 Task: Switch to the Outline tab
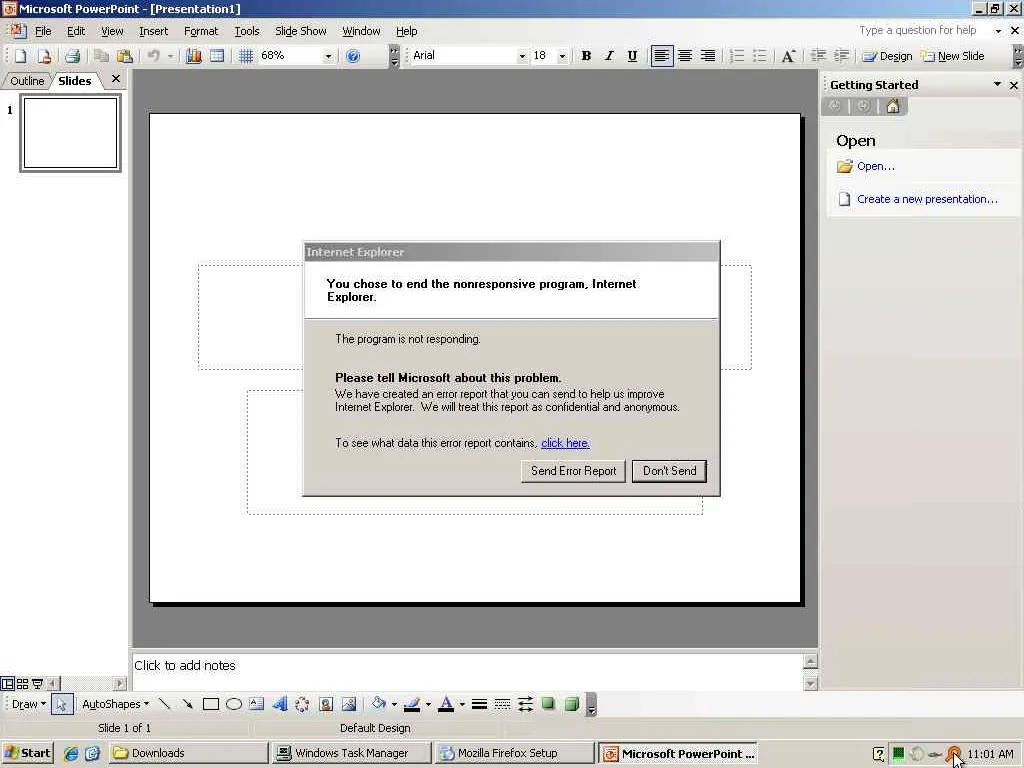[x=27, y=80]
